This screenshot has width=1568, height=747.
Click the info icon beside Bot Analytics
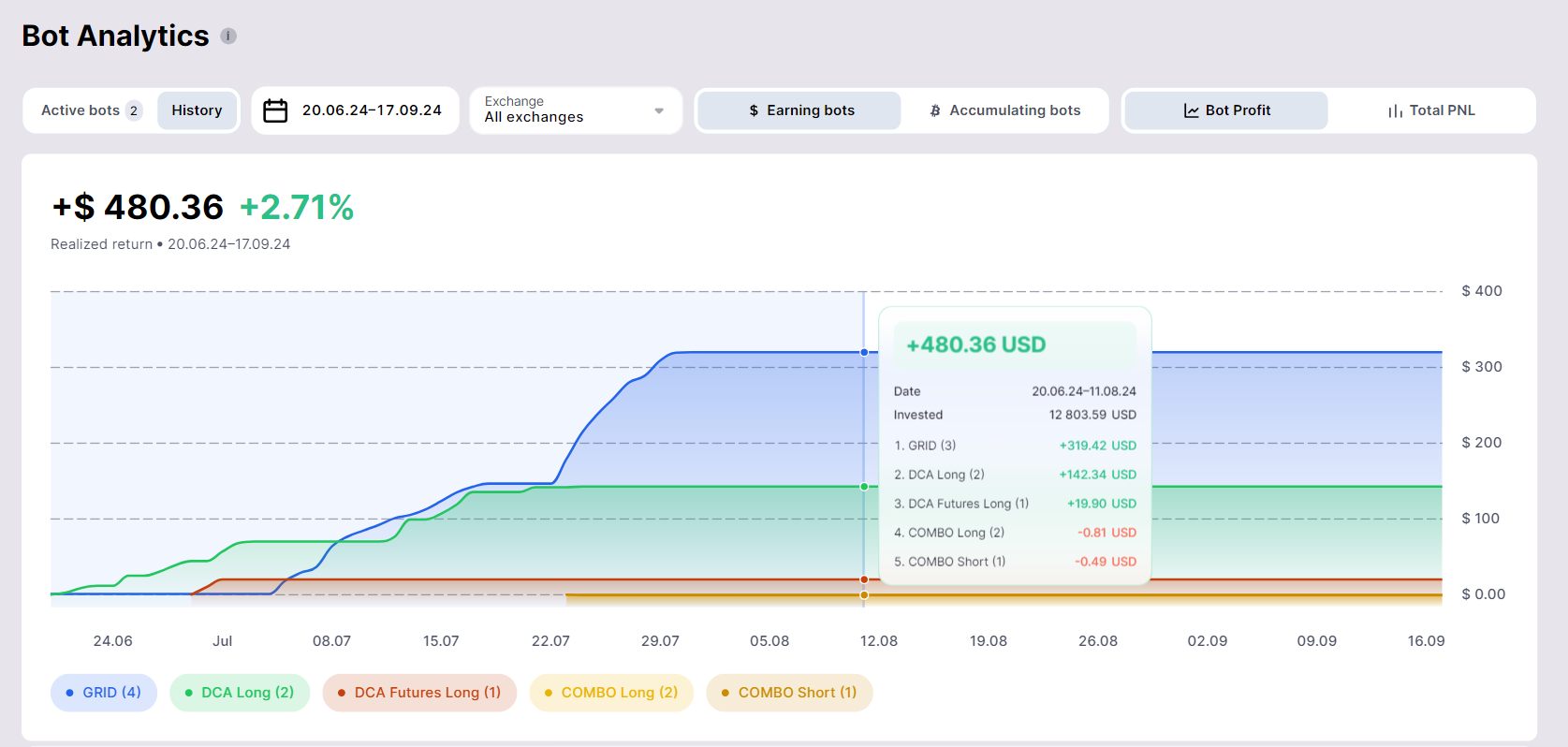click(x=228, y=36)
